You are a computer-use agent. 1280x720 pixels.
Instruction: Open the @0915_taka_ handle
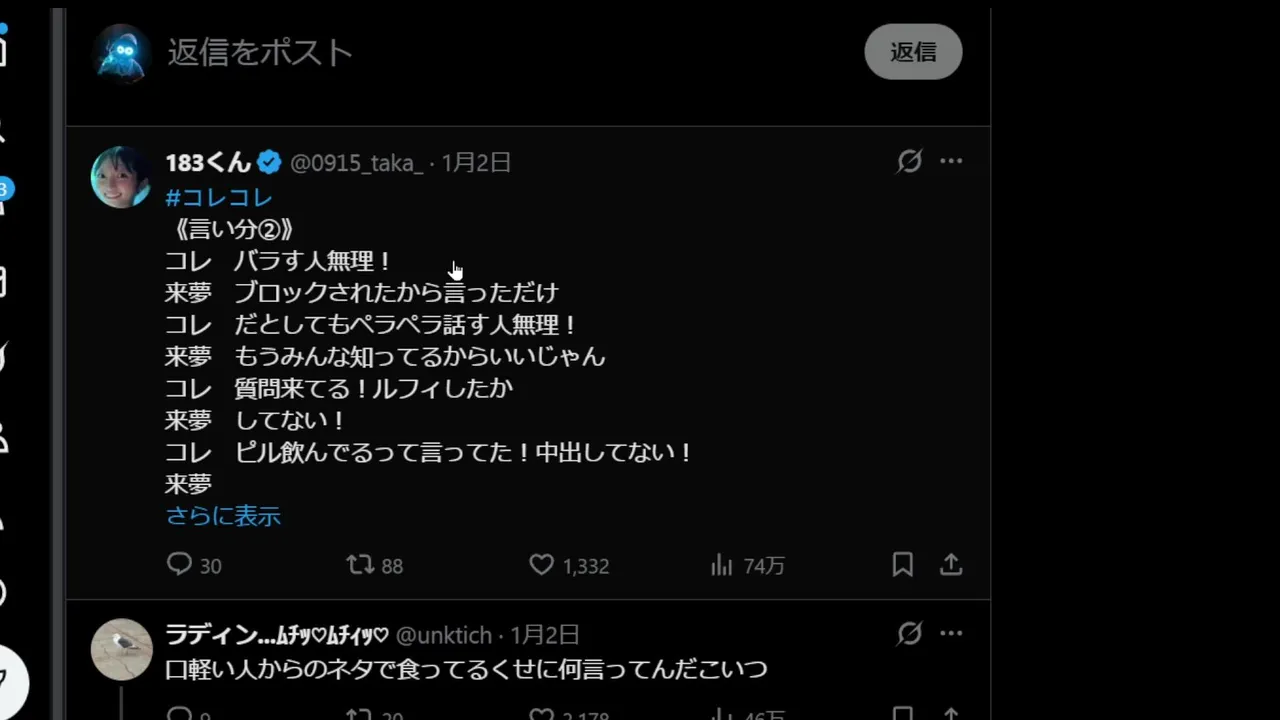[357, 162]
